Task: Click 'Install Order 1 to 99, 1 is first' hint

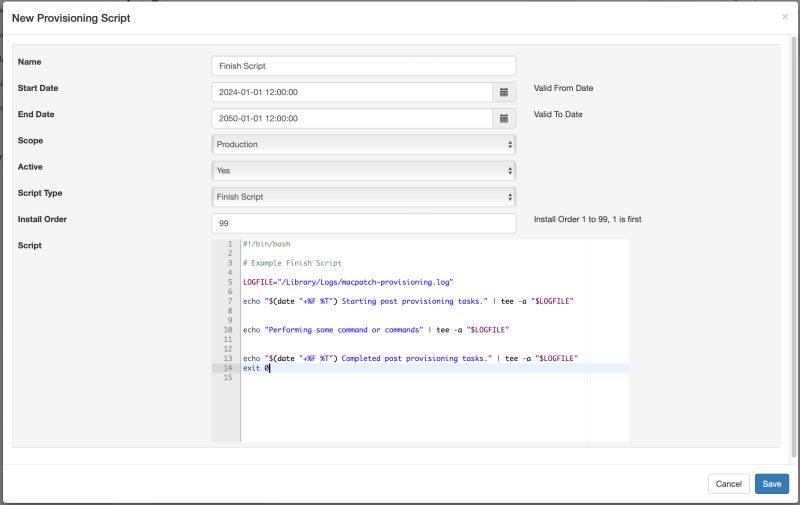Action: [x=587, y=219]
